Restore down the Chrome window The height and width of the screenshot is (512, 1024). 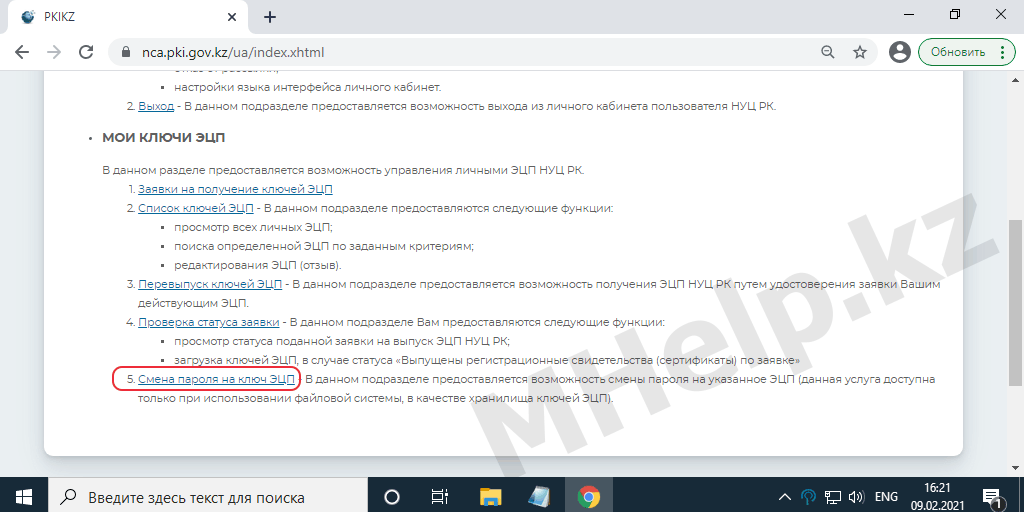(955, 14)
